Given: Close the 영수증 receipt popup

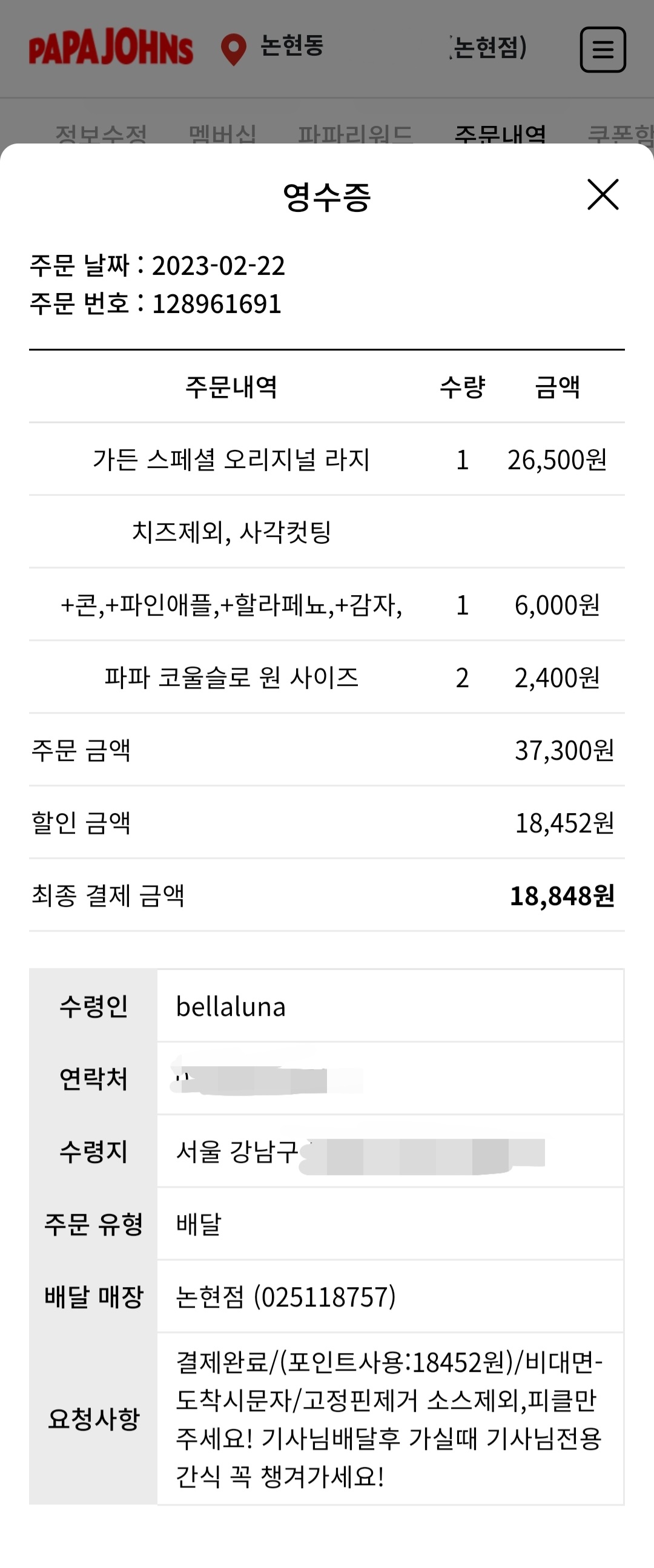Looking at the screenshot, I should (x=603, y=195).
